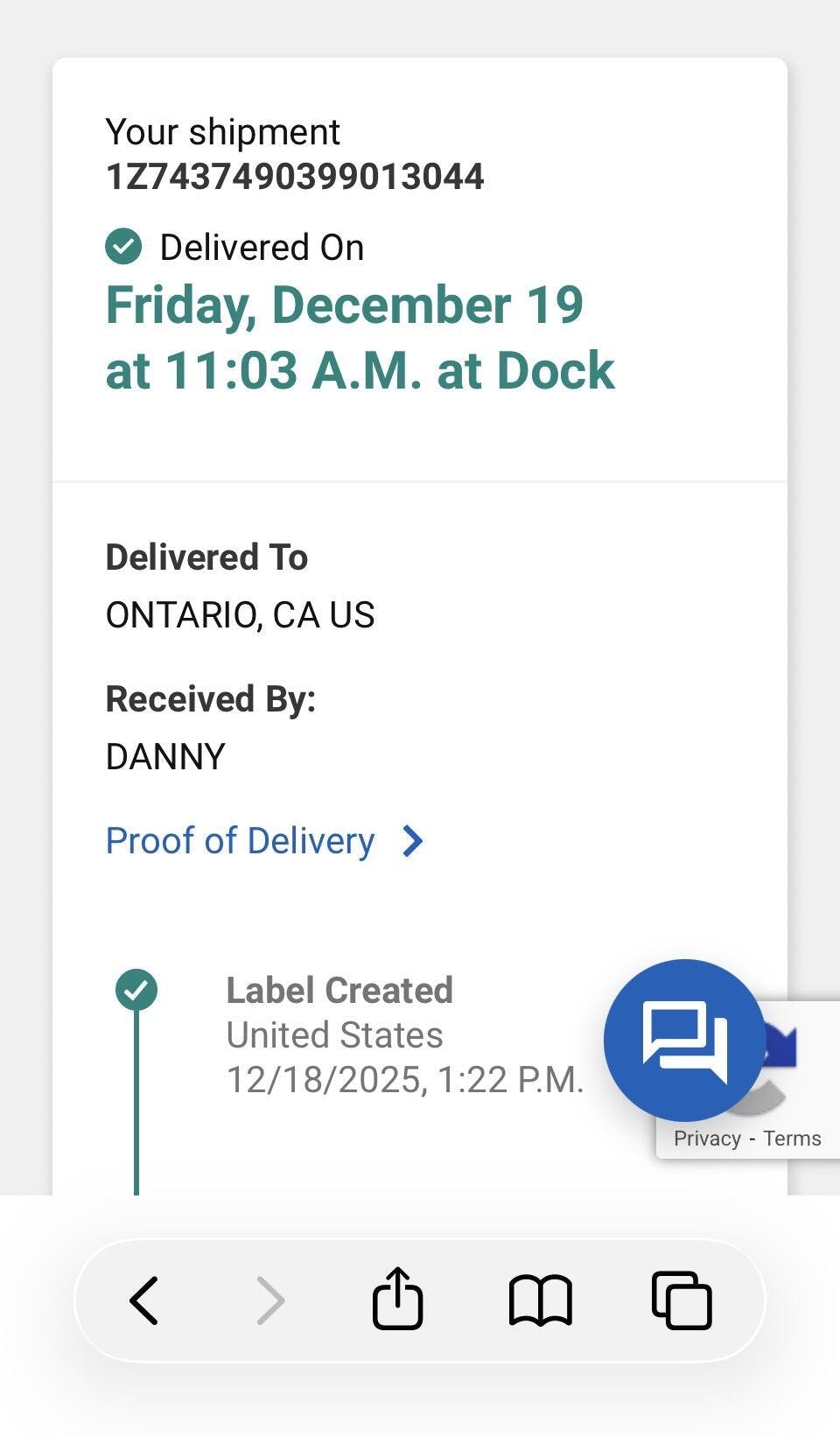Open the Proof of Delivery link

pos(240,841)
